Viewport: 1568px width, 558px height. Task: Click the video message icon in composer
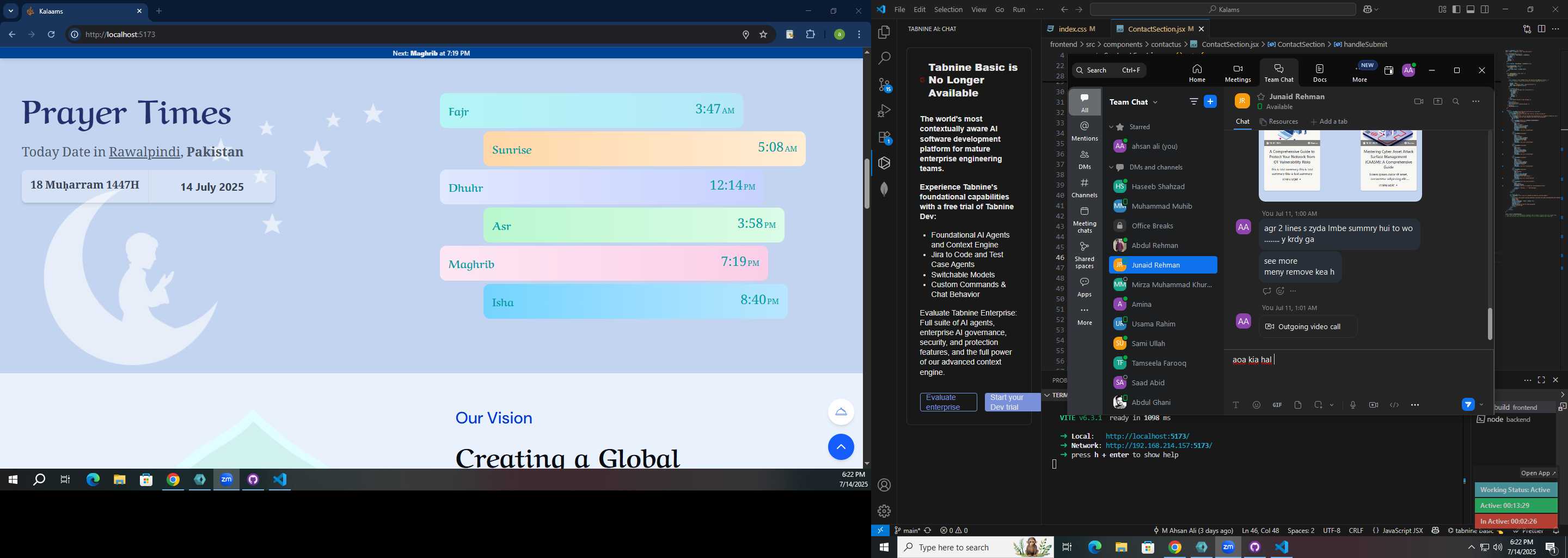coord(1373,405)
